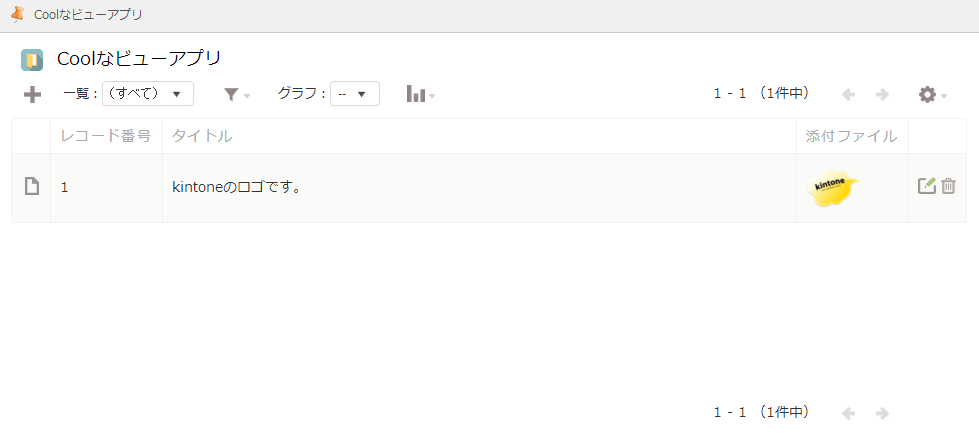The image size is (979, 439).
Task: Open the kintone logo attachment thumbnail
Action: pos(833,187)
